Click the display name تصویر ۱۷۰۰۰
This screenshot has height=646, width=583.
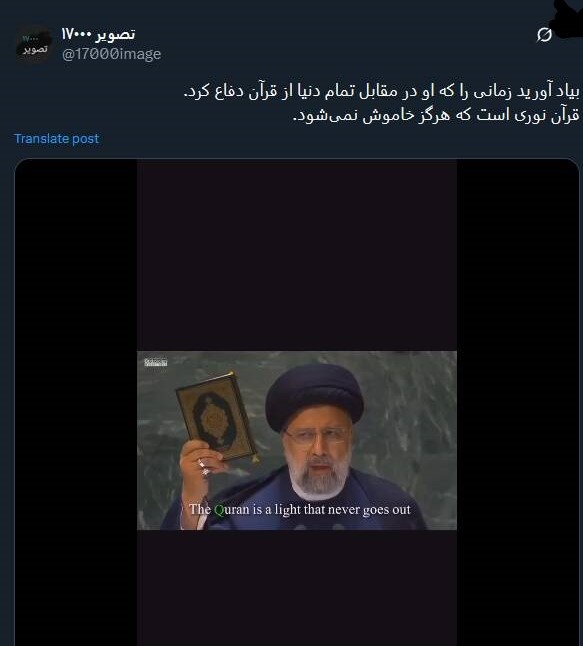(98, 35)
